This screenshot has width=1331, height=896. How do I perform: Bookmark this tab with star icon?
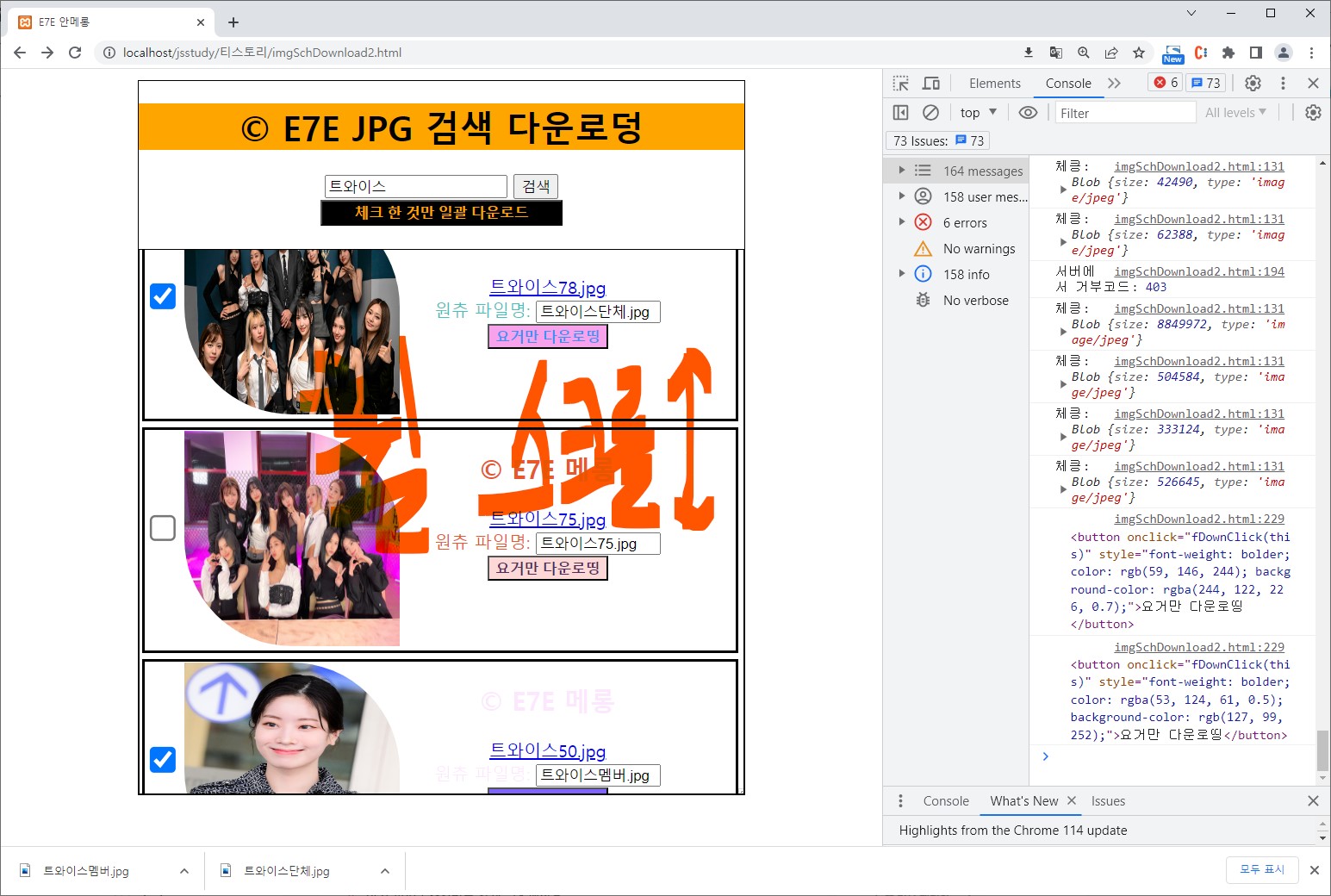(x=1139, y=53)
